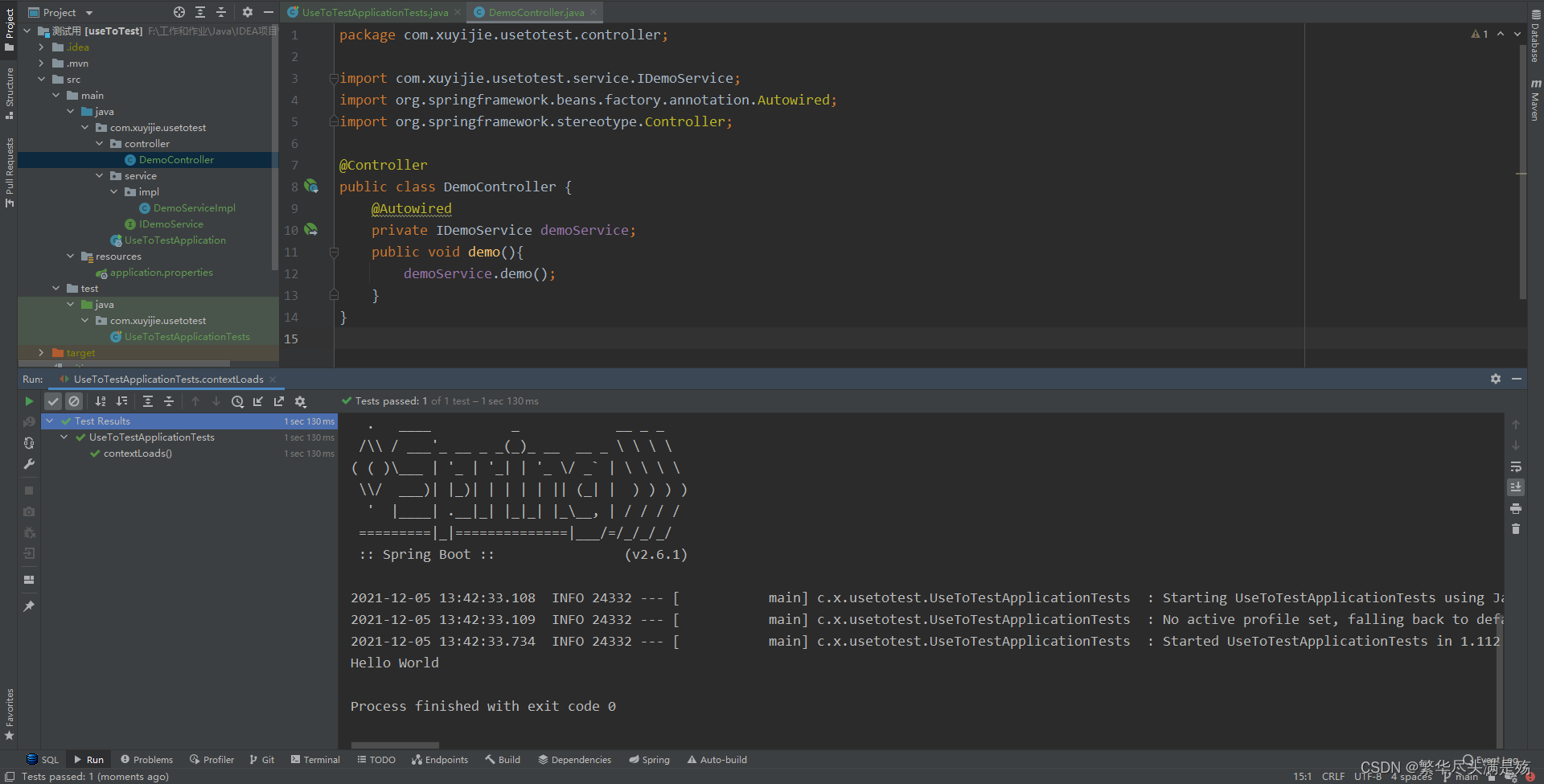
Task: Open the Terminal tool window
Action: [315, 760]
